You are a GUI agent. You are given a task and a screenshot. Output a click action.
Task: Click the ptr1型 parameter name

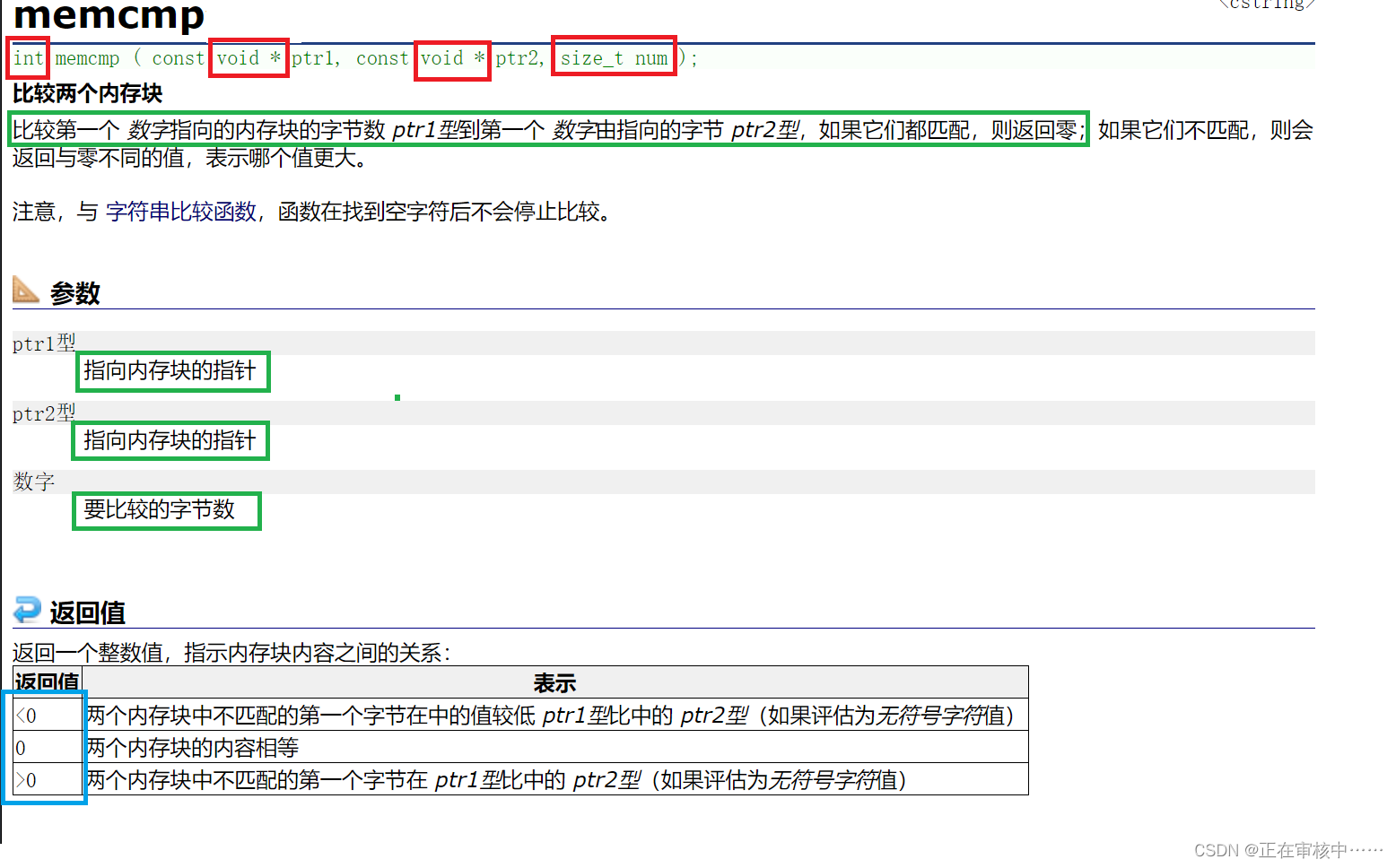44,343
